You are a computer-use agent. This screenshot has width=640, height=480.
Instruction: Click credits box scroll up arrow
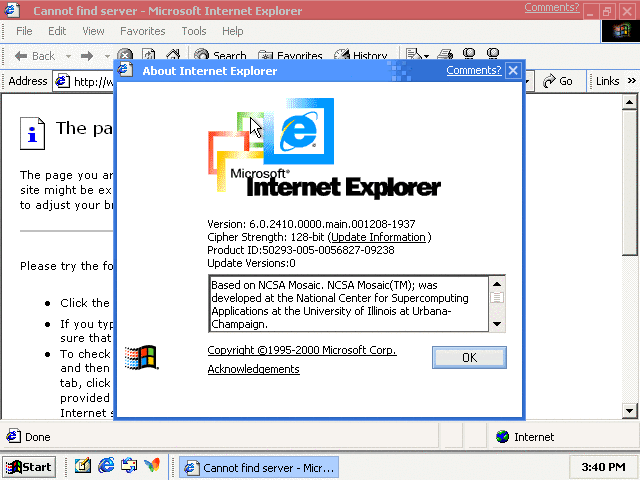coord(497,284)
